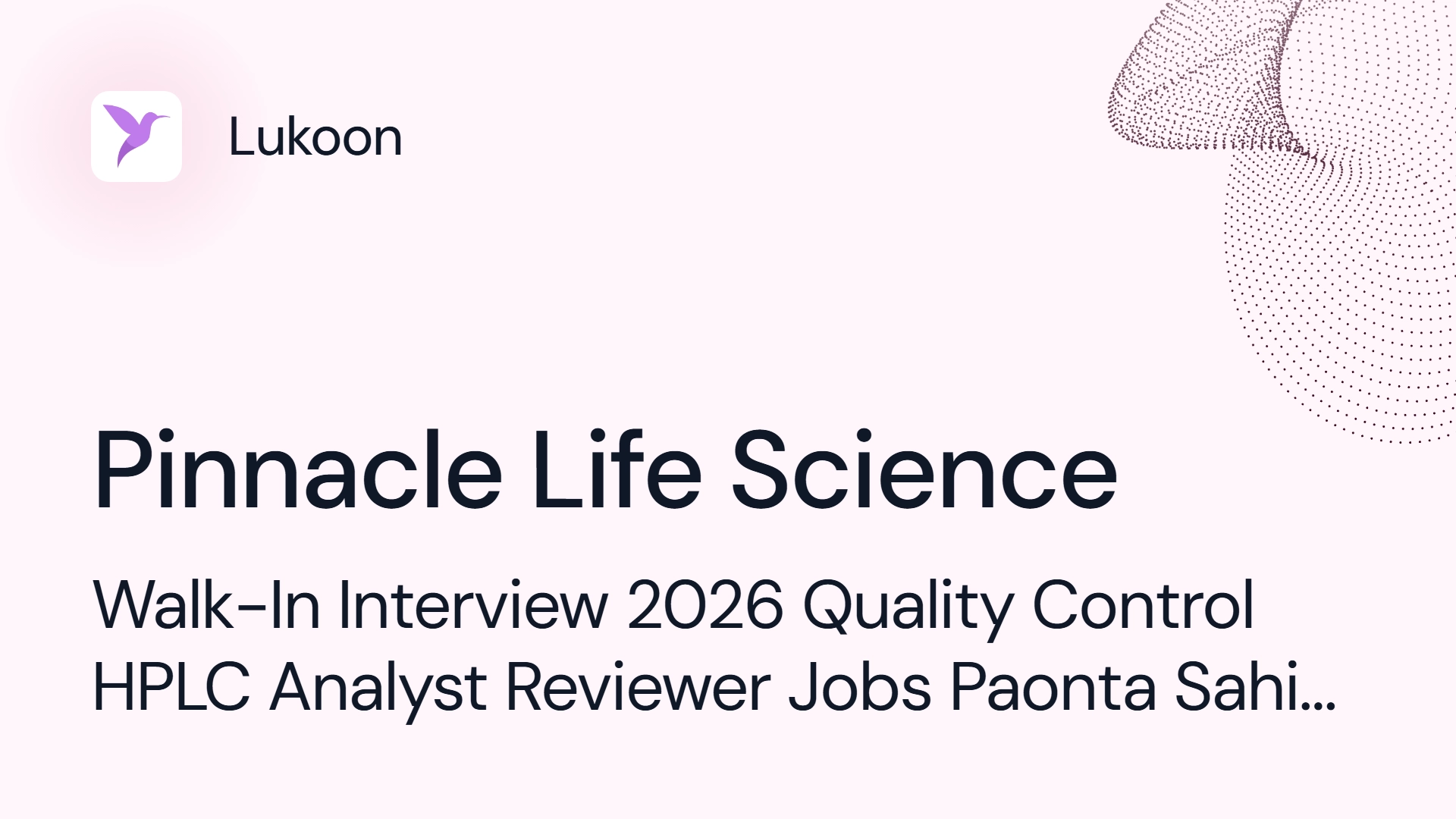Click the year 2026 in subtitle
Screen dimensions: 1456x819
pyautogui.click(x=704, y=606)
